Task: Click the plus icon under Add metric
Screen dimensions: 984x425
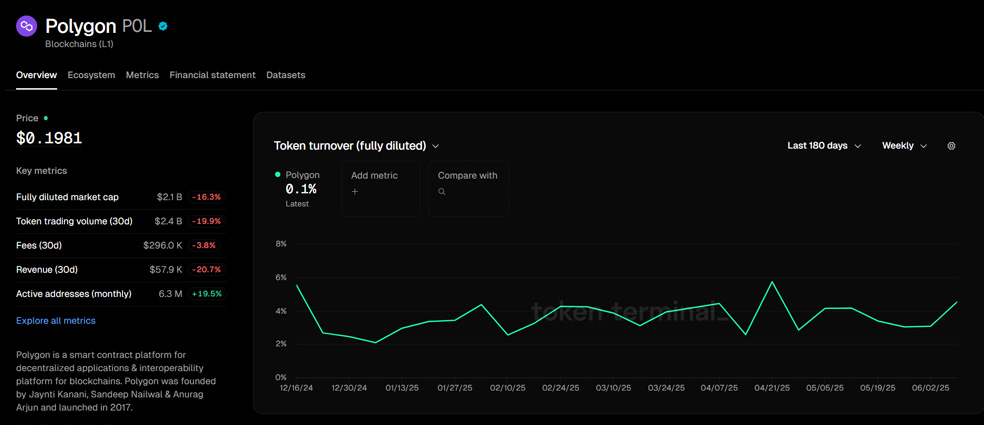Action: (355, 191)
